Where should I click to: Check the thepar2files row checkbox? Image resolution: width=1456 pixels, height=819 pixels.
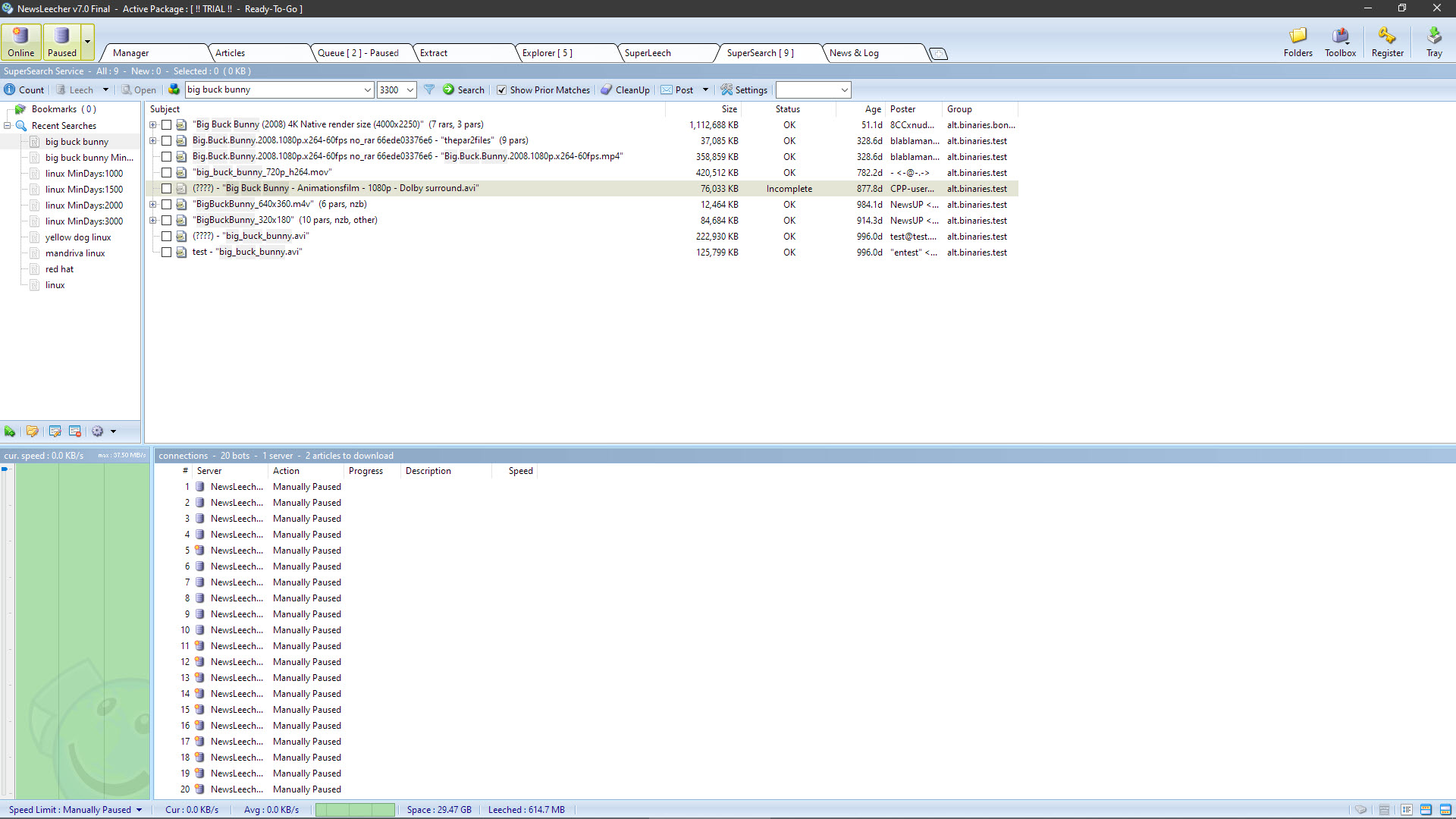tap(166, 140)
